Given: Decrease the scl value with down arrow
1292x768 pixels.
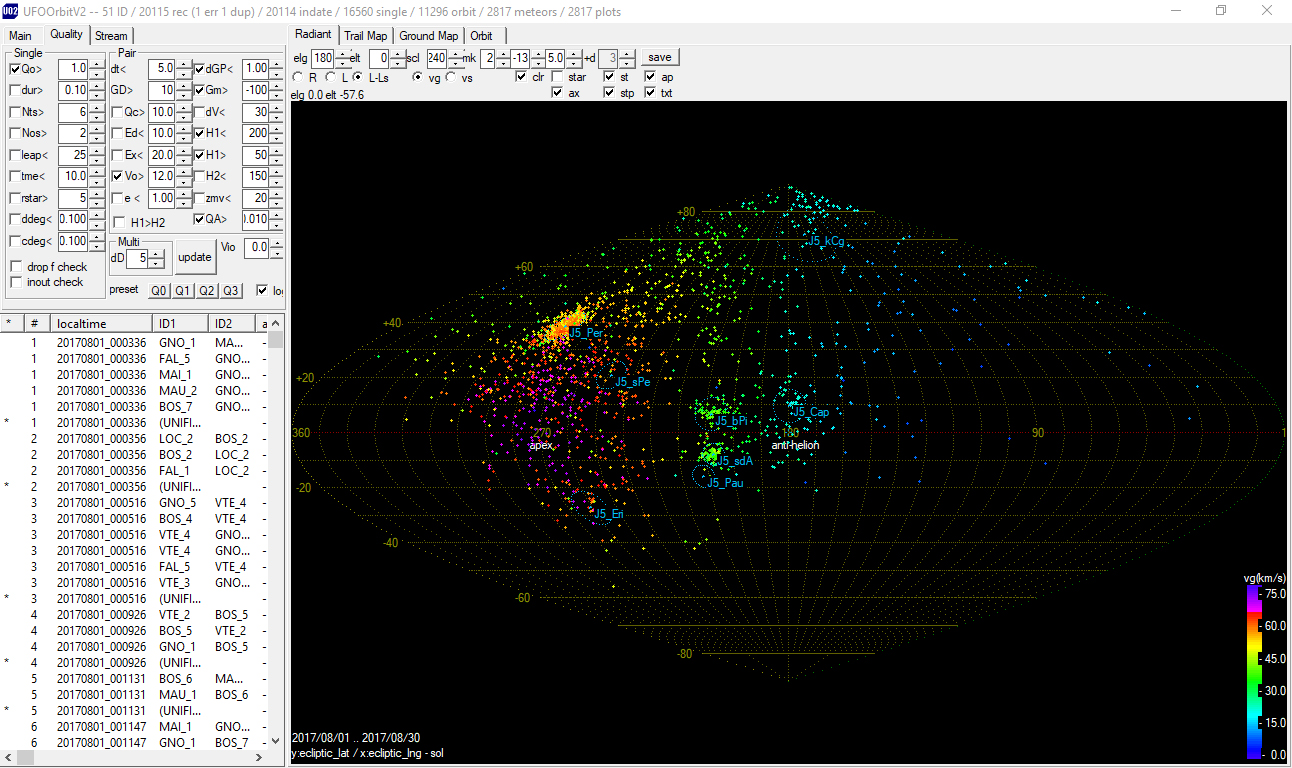Looking at the screenshot, I should [x=454, y=62].
